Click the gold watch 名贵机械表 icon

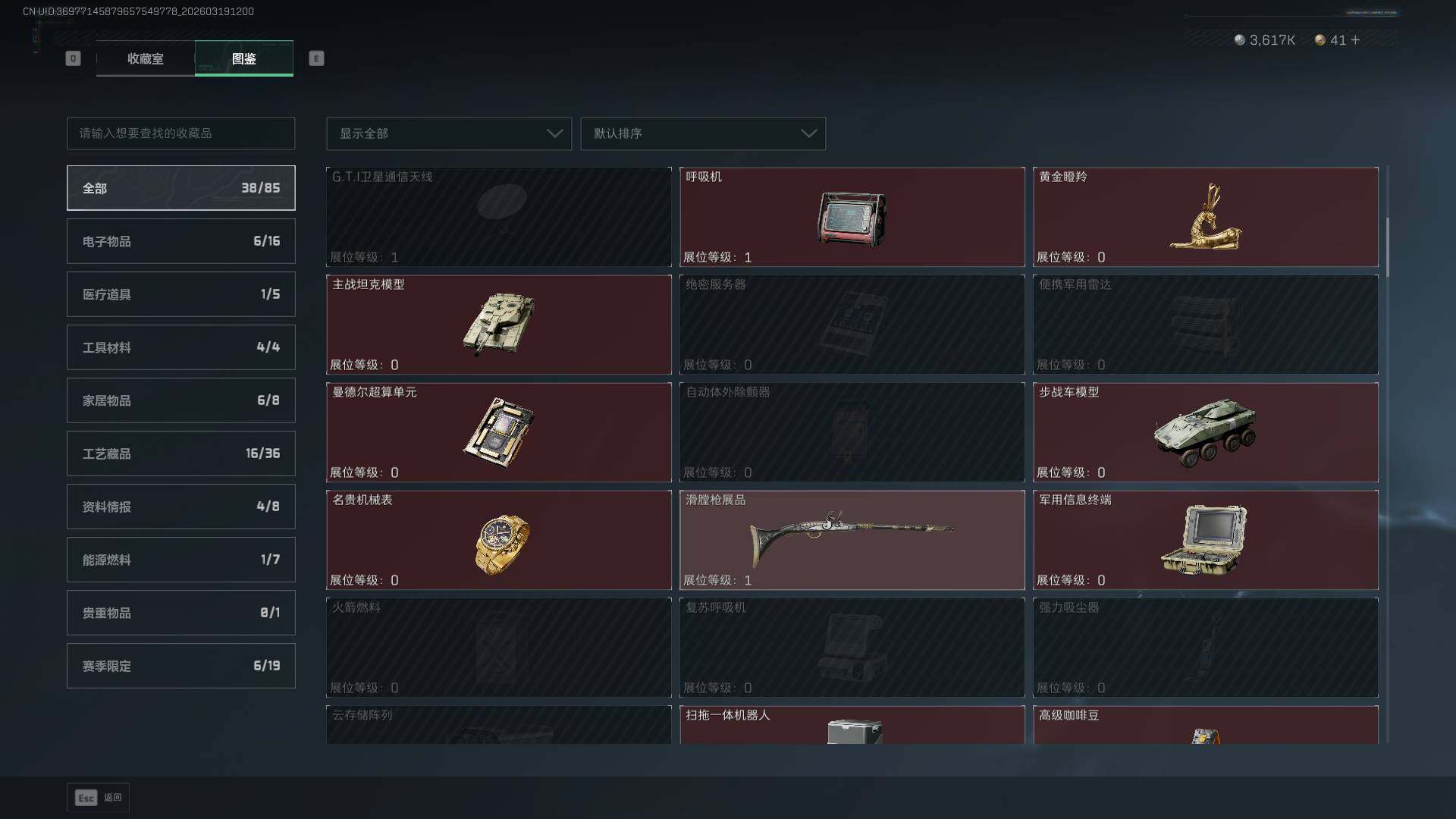[501, 544]
